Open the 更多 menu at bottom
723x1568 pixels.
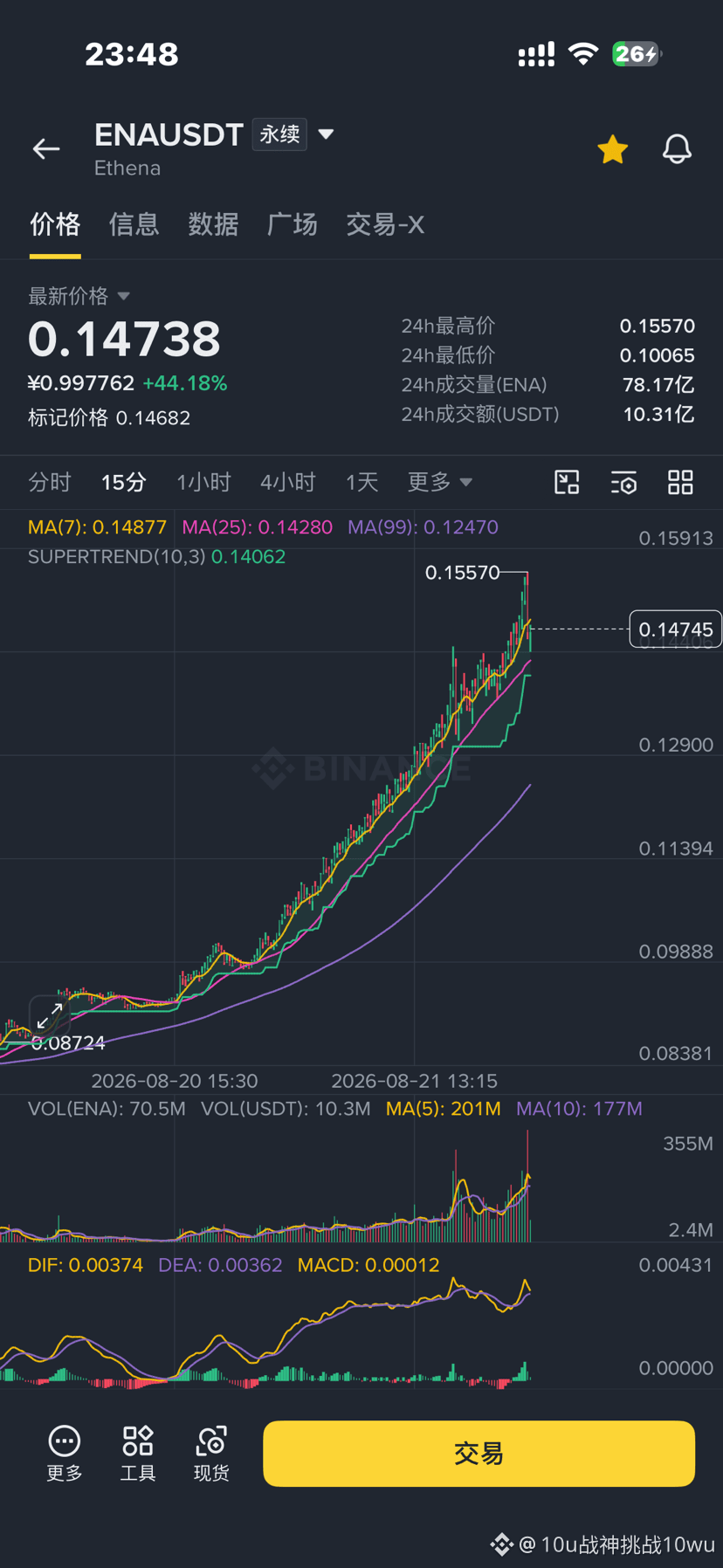pyautogui.click(x=65, y=1454)
